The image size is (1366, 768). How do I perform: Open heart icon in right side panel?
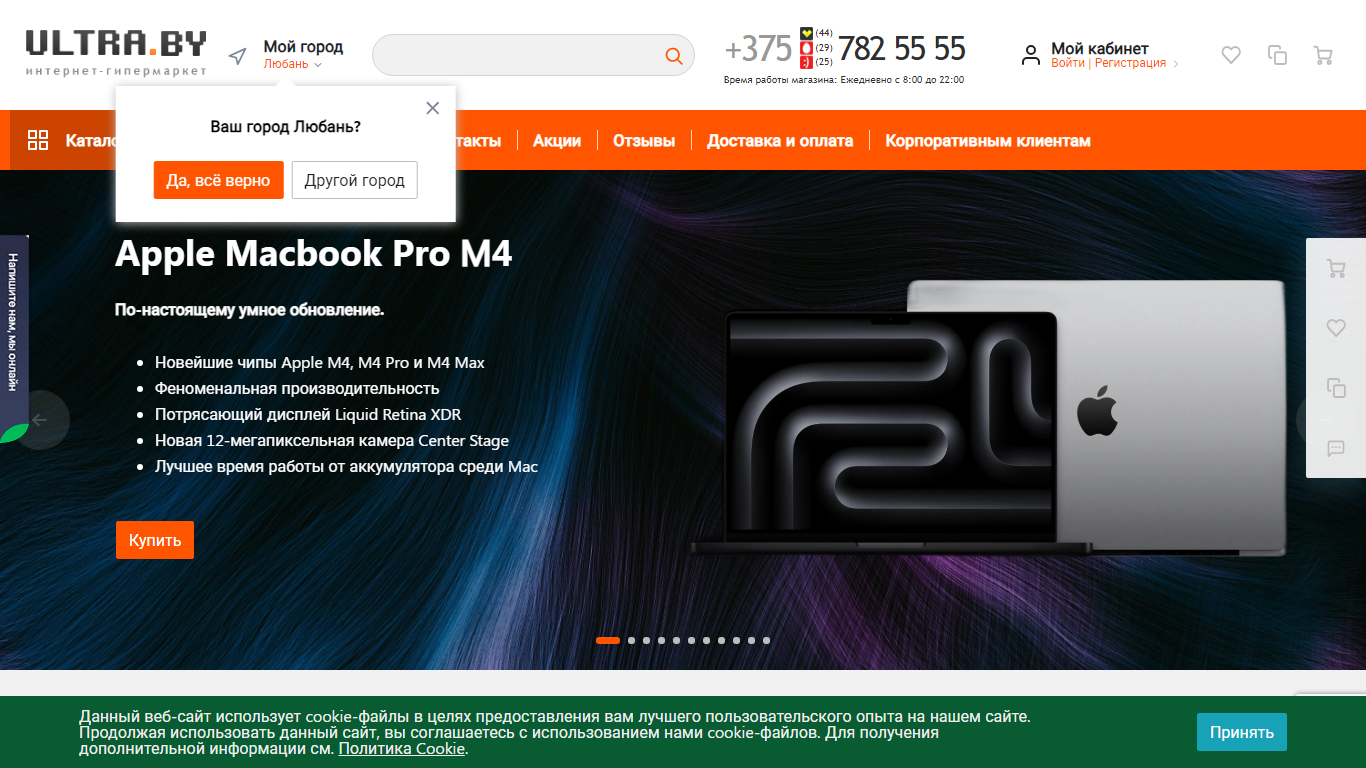[1335, 327]
